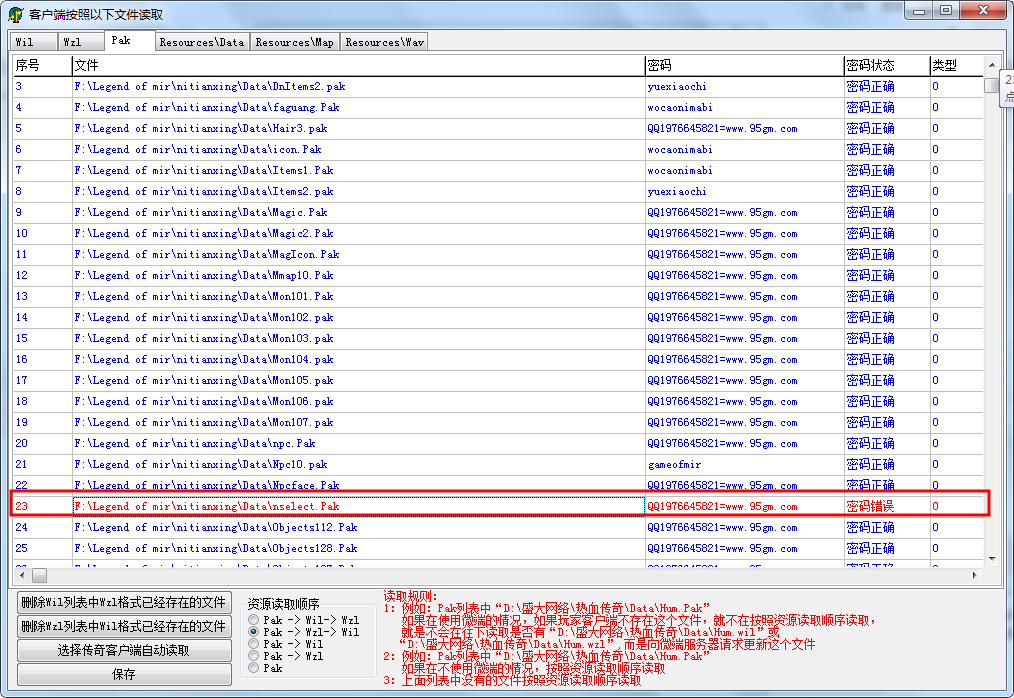Switch to the Resources\Data tab
Image resolution: width=1014 pixels, height=698 pixels.
[x=201, y=42]
